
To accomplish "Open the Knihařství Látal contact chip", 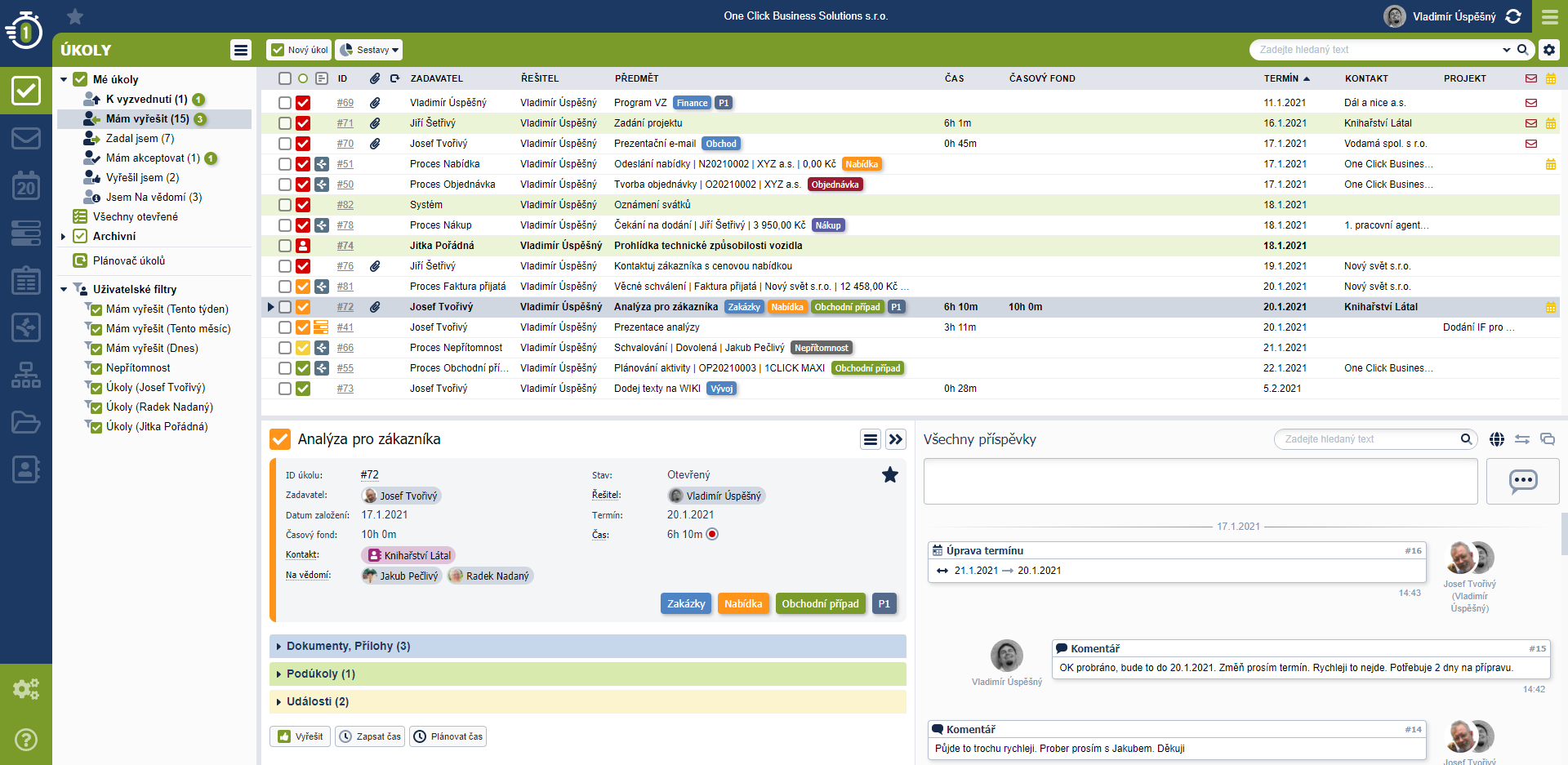I will point(408,555).
